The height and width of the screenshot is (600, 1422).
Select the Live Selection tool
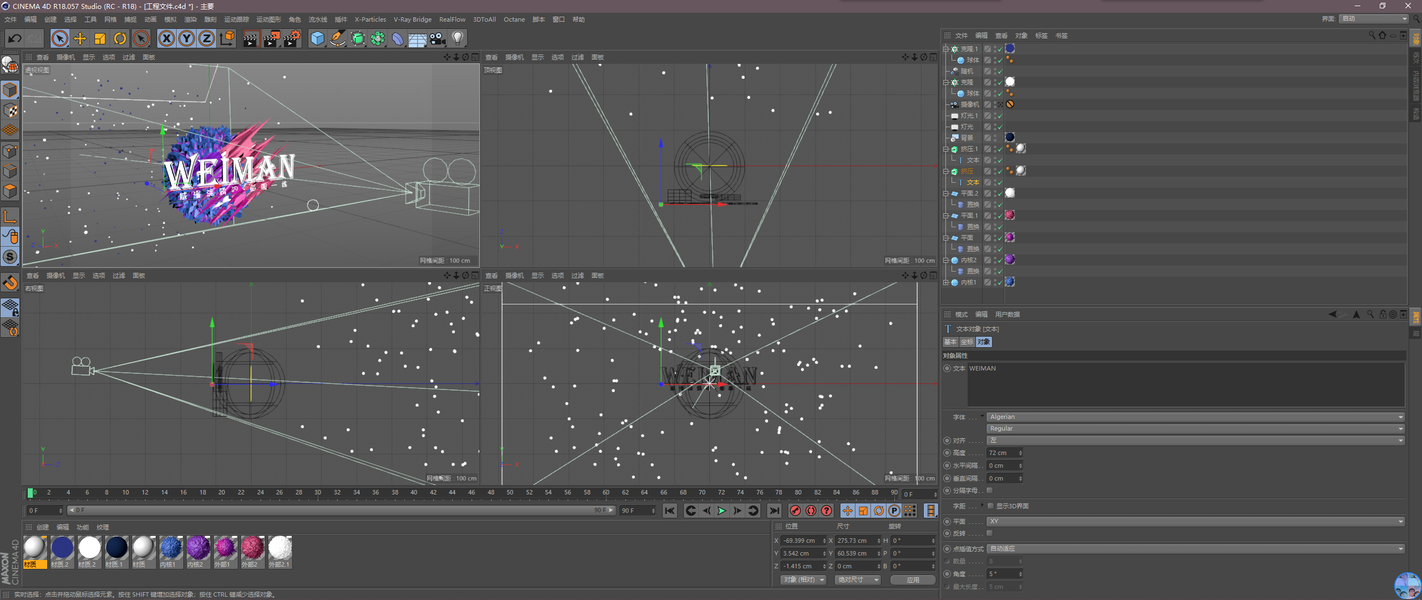(60, 38)
